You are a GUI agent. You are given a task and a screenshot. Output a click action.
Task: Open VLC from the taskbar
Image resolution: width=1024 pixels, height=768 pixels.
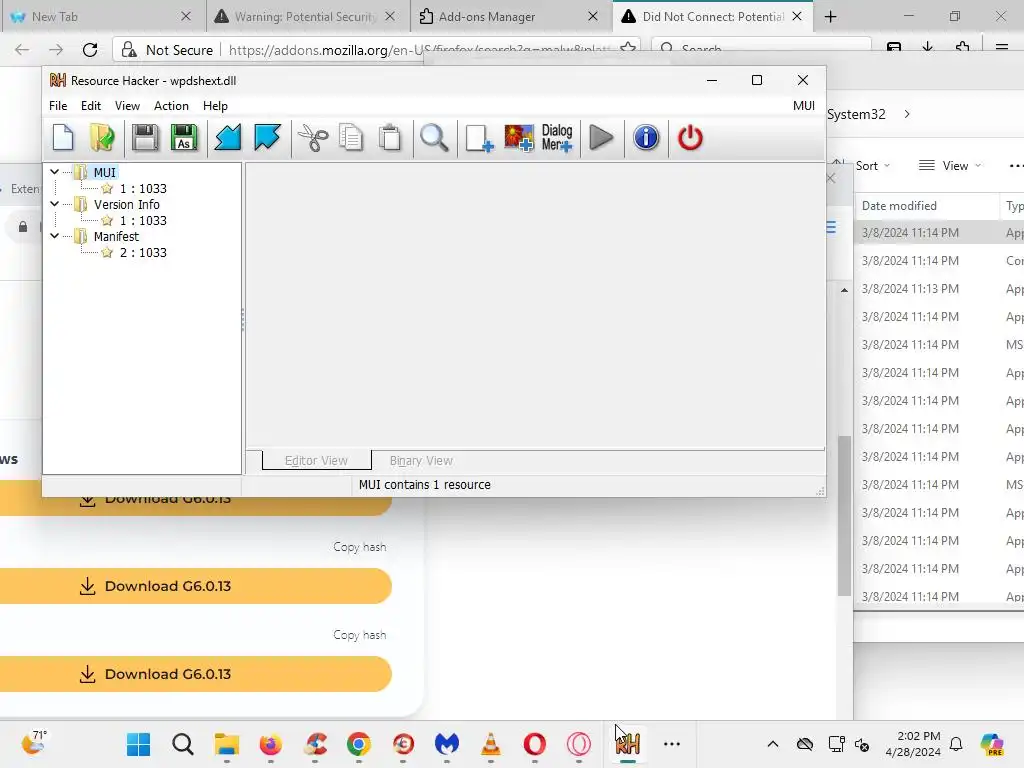(490, 744)
